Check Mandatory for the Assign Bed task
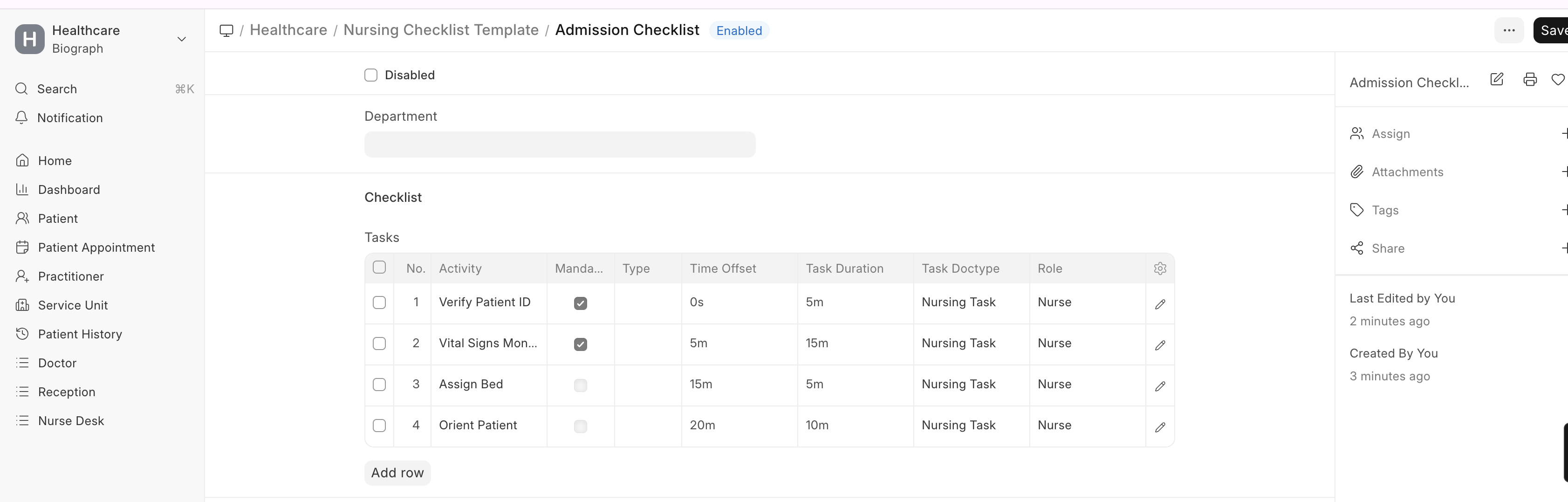Screen dimensions: 1568x502 [x=580, y=385]
